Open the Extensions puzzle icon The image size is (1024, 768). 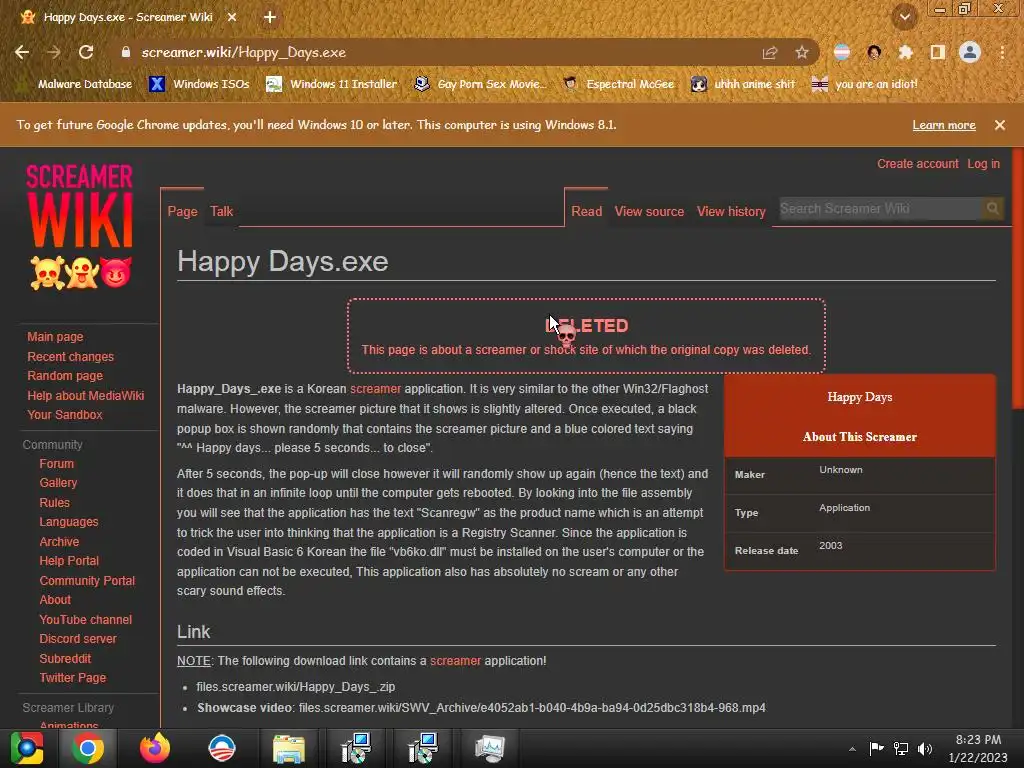pos(906,52)
